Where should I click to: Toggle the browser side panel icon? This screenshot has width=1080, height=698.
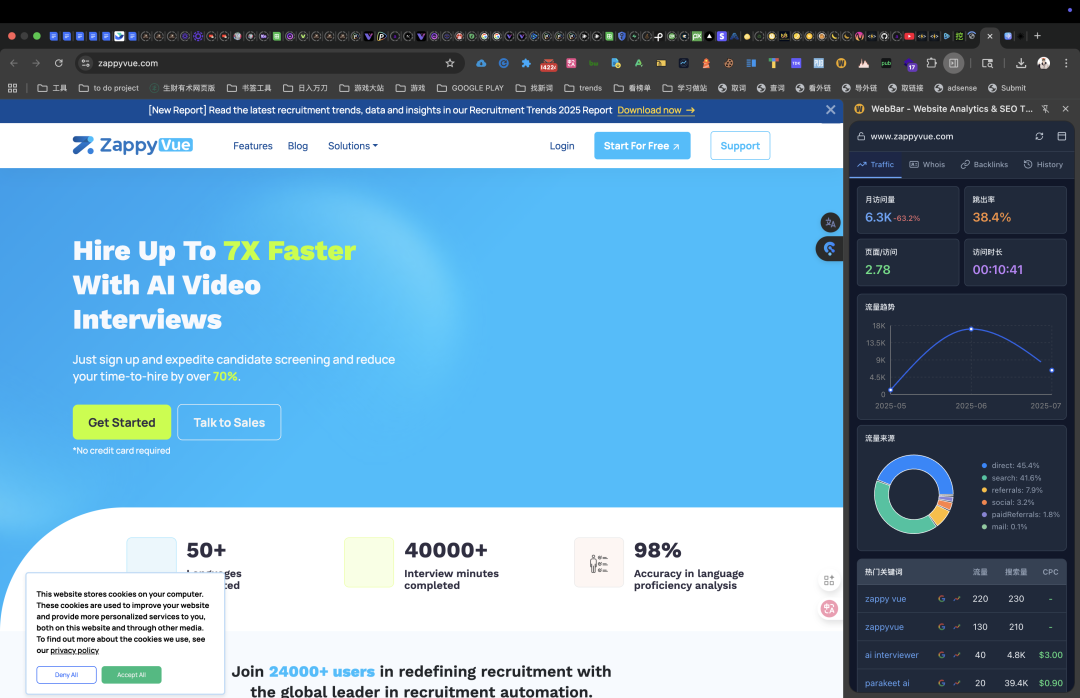click(x=953, y=63)
